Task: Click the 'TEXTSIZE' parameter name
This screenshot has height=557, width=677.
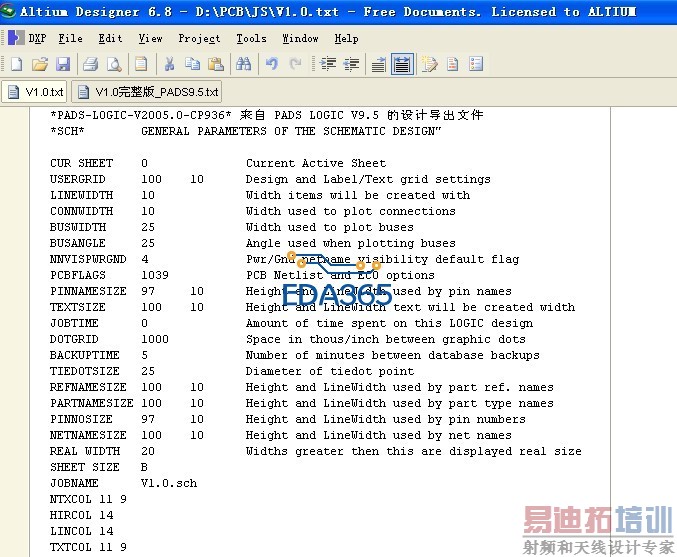Action: [x=78, y=307]
